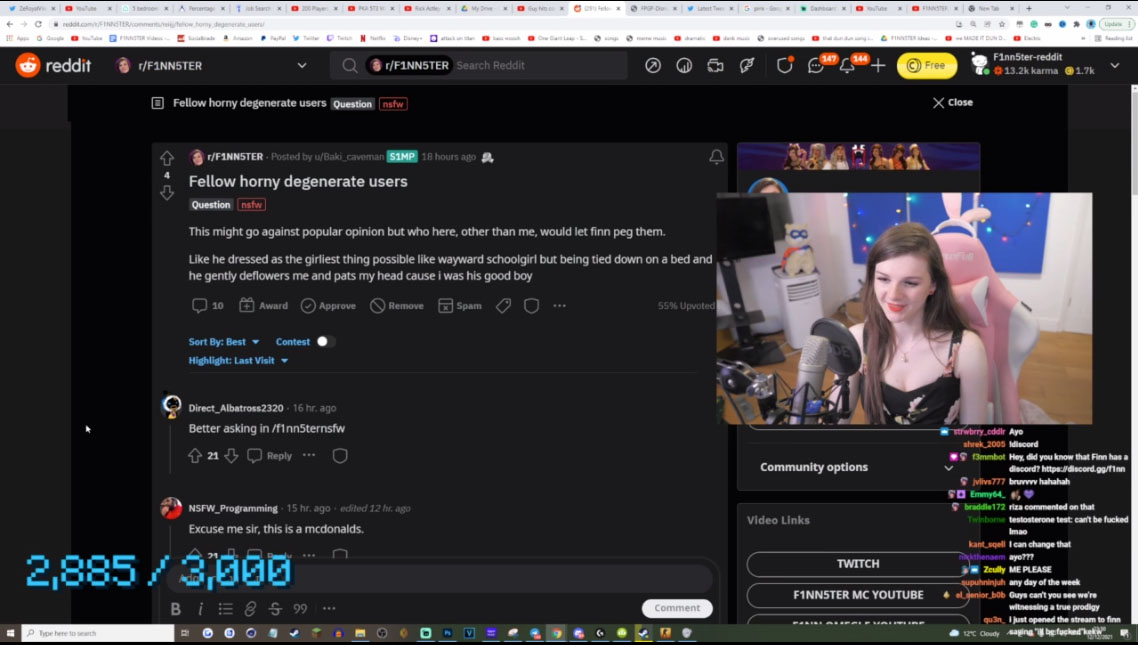Screen dimensions: 1138x645
Task: Switch to the 'My Drive' browser tab
Action: tap(484, 8)
